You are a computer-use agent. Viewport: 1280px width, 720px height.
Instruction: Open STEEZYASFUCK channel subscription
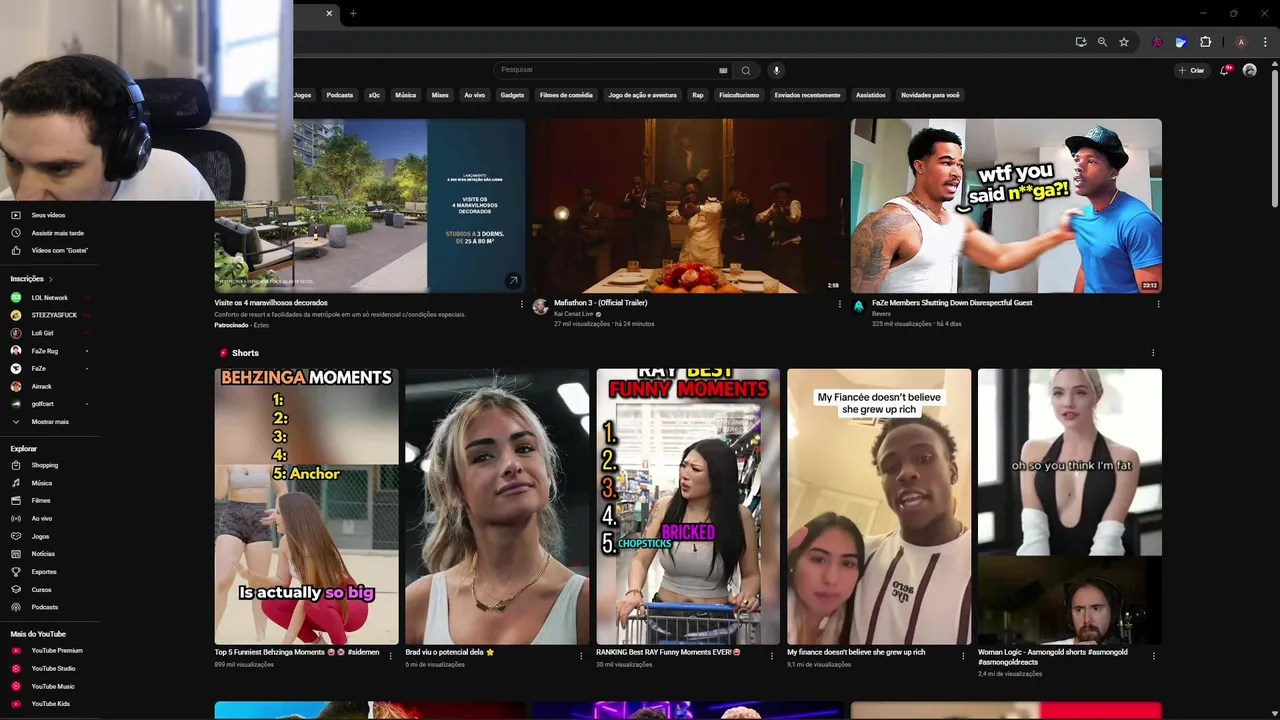(54, 315)
